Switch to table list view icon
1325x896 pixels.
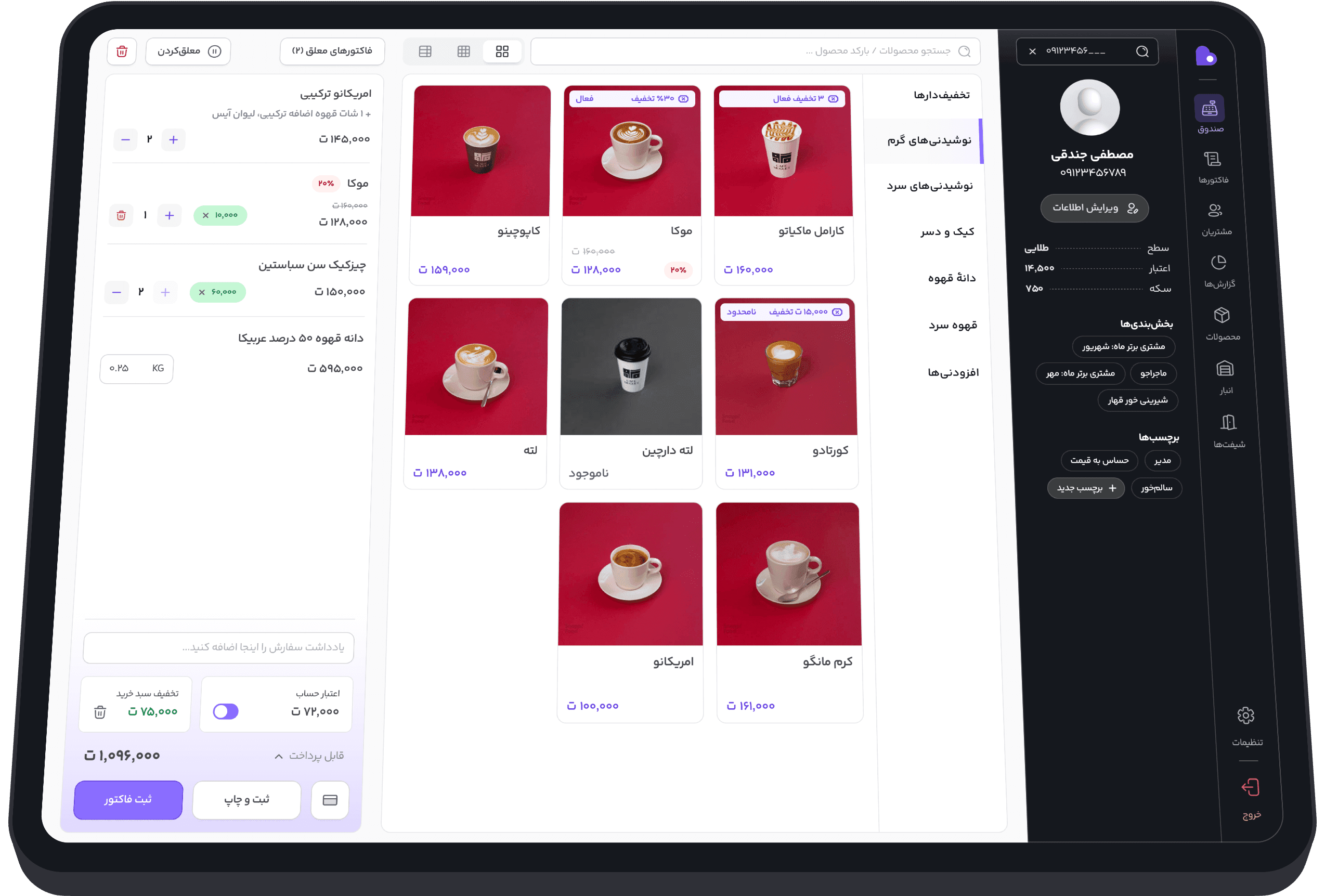click(425, 52)
